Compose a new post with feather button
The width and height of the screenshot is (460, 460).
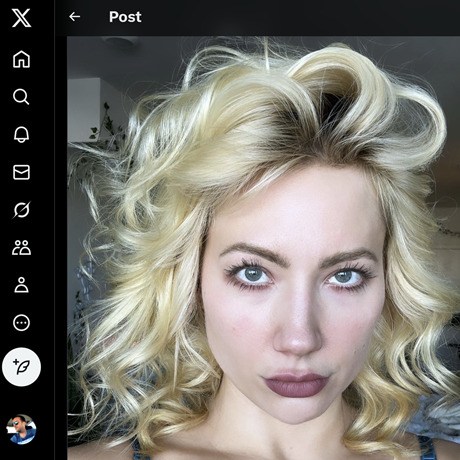tap(21, 367)
